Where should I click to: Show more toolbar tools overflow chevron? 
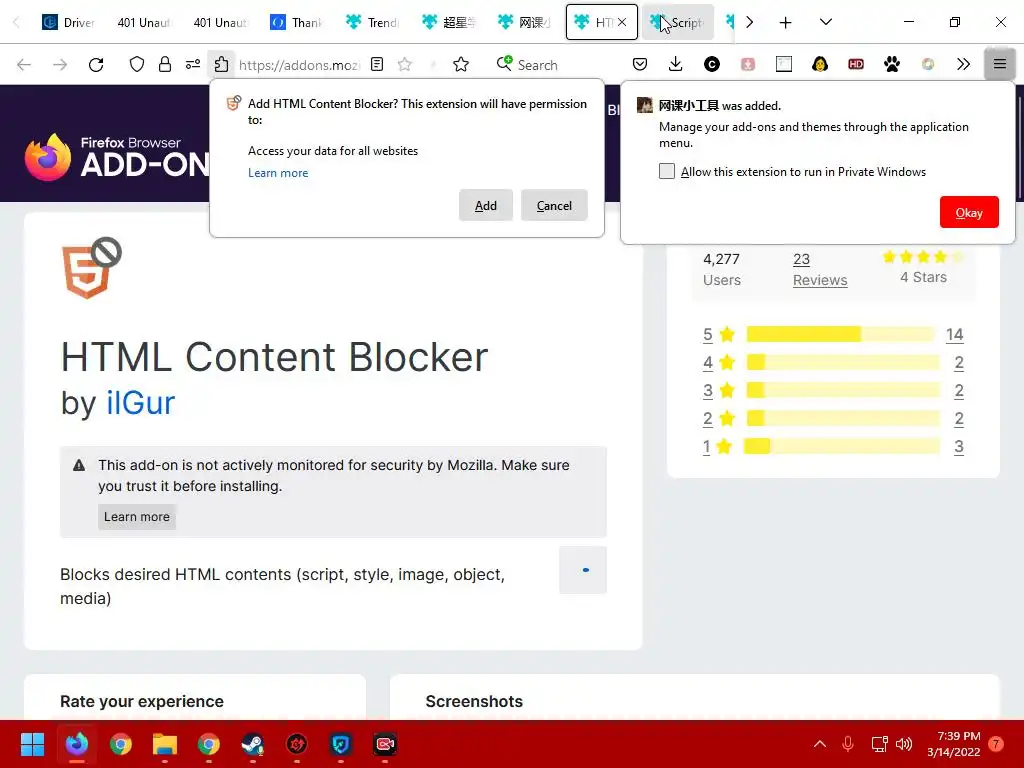pyautogui.click(x=963, y=64)
